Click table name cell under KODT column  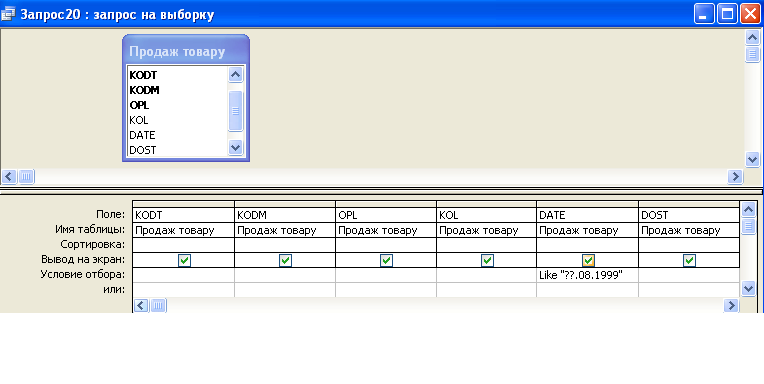(x=183, y=230)
